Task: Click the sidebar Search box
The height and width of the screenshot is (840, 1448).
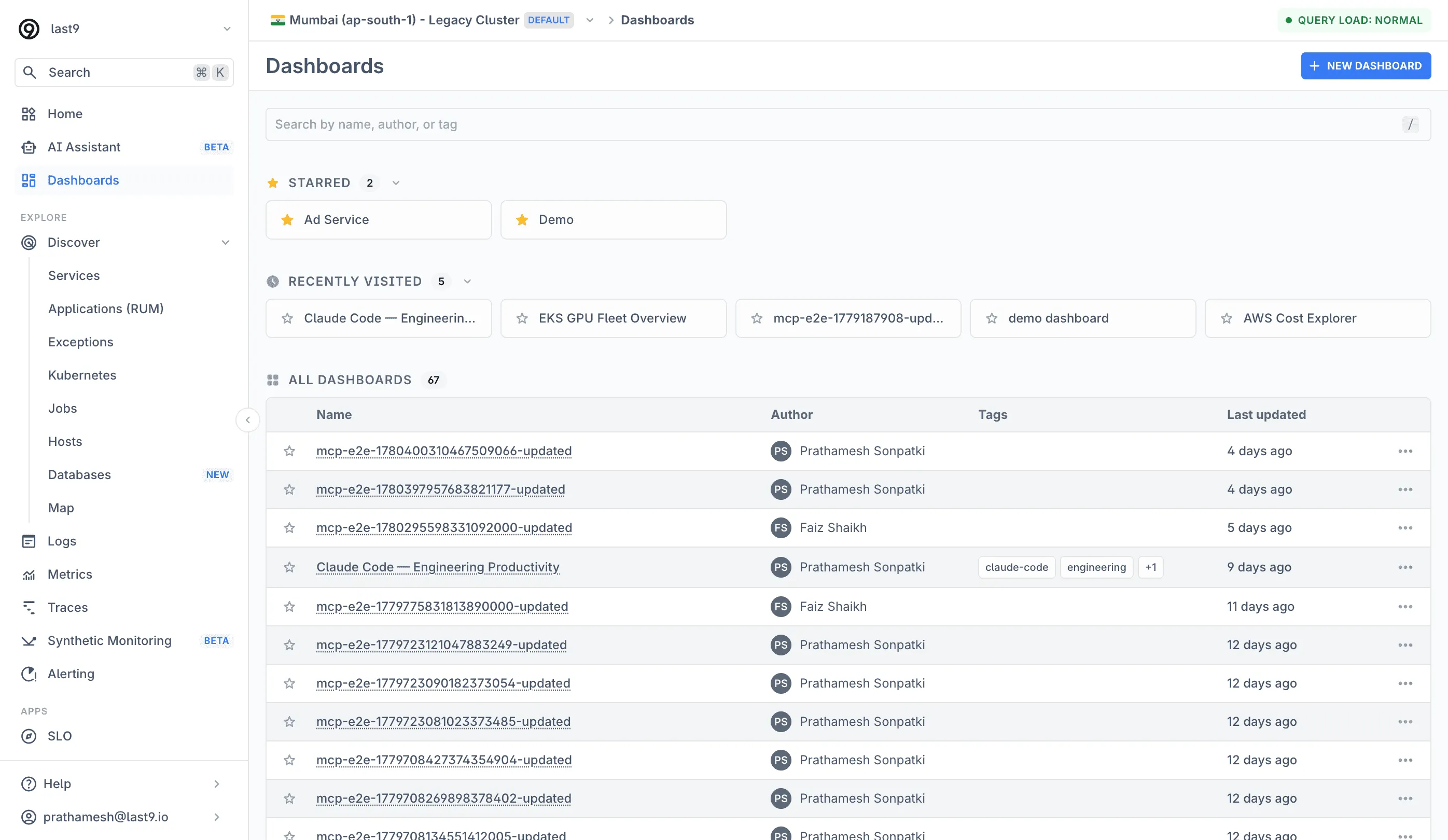Action: coord(124,73)
